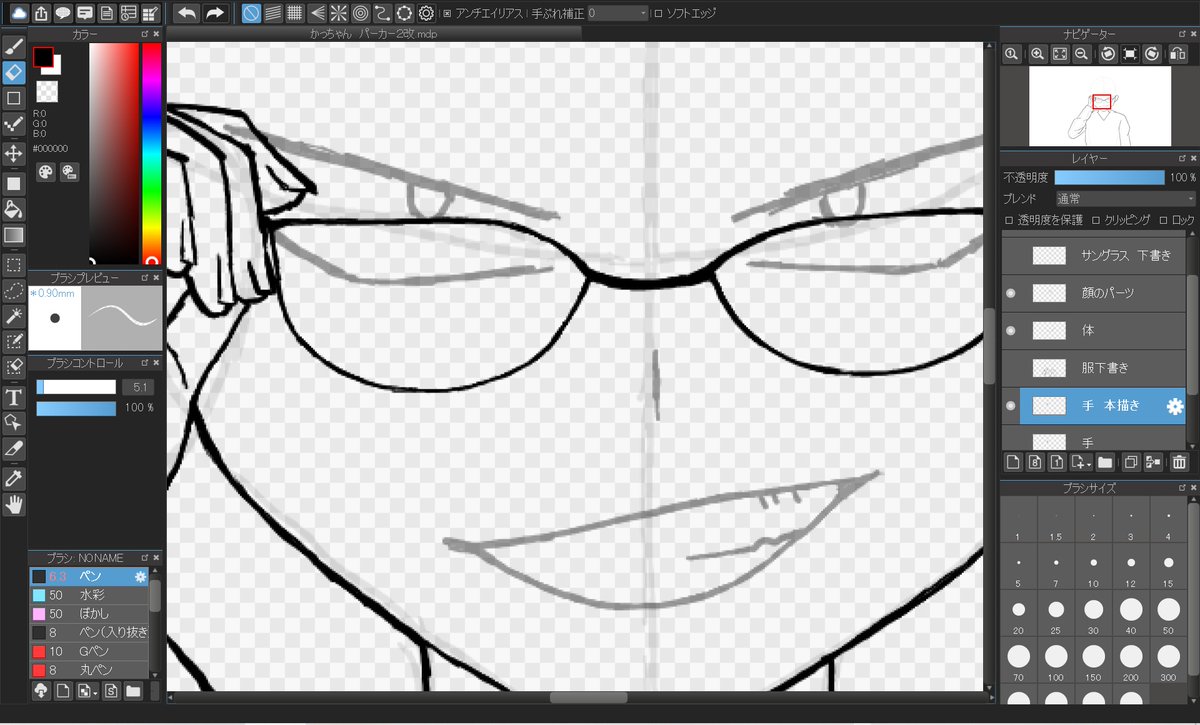This screenshot has width=1200, height=725.
Task: Select the Gradient tool
Action: [14, 235]
